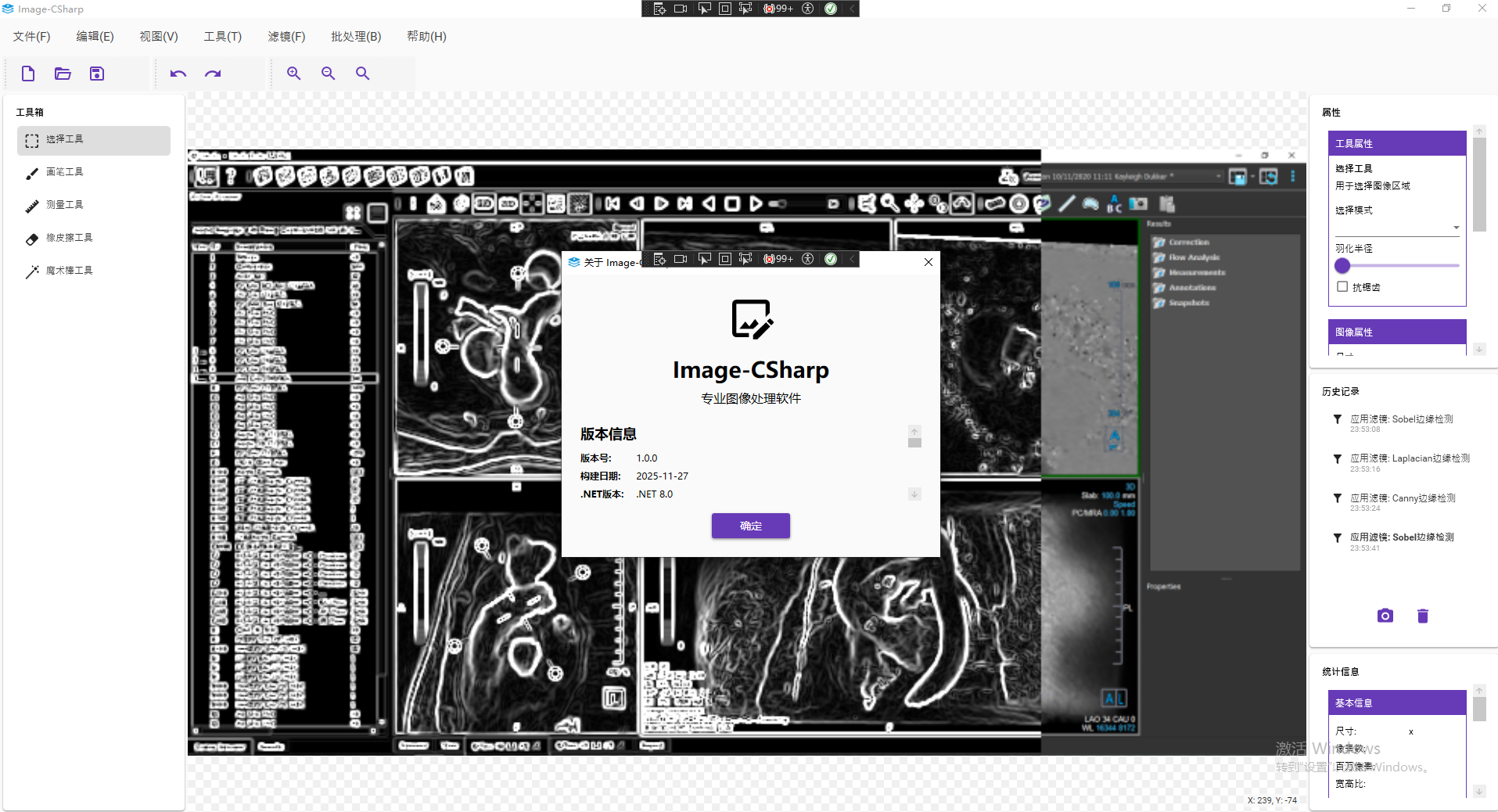
Task: Click the up arrow in the About dialog's 版本信息 scrollbar
Action: point(914,431)
